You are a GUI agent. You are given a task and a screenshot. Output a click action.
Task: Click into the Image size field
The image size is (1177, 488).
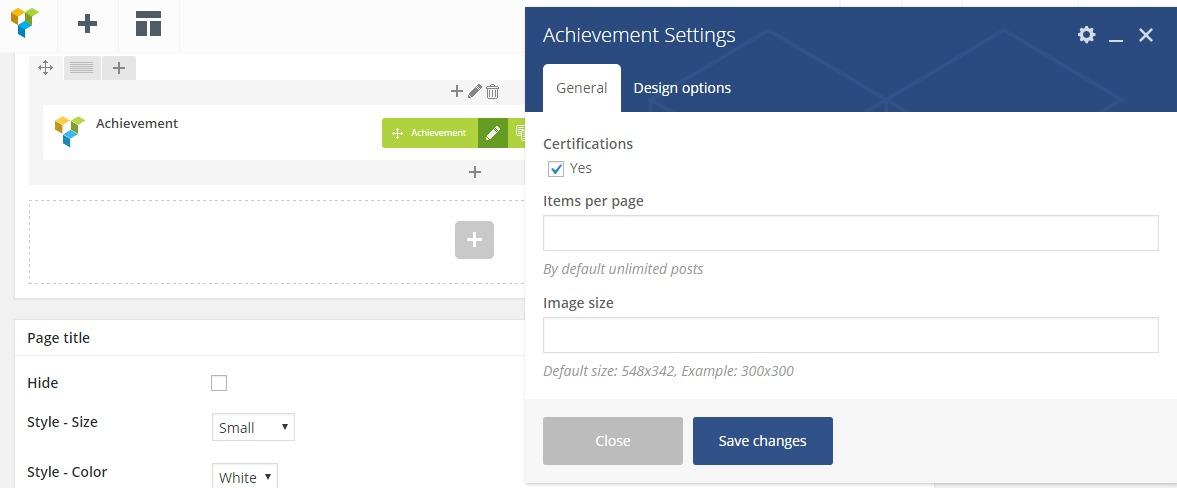(x=850, y=335)
